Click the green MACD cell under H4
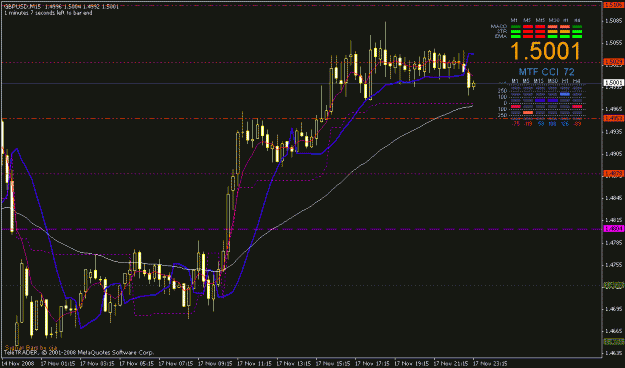The image size is (625, 368). pyautogui.click(x=577, y=26)
